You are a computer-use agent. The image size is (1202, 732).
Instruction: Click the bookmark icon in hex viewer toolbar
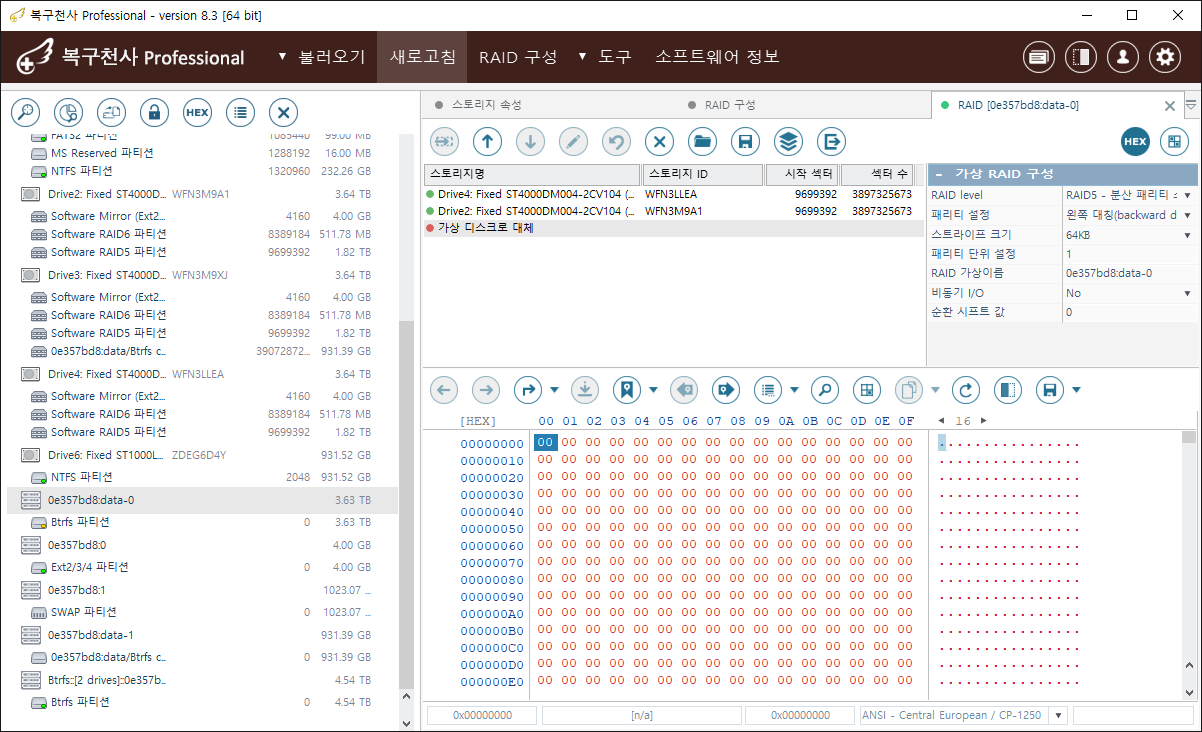tap(626, 390)
